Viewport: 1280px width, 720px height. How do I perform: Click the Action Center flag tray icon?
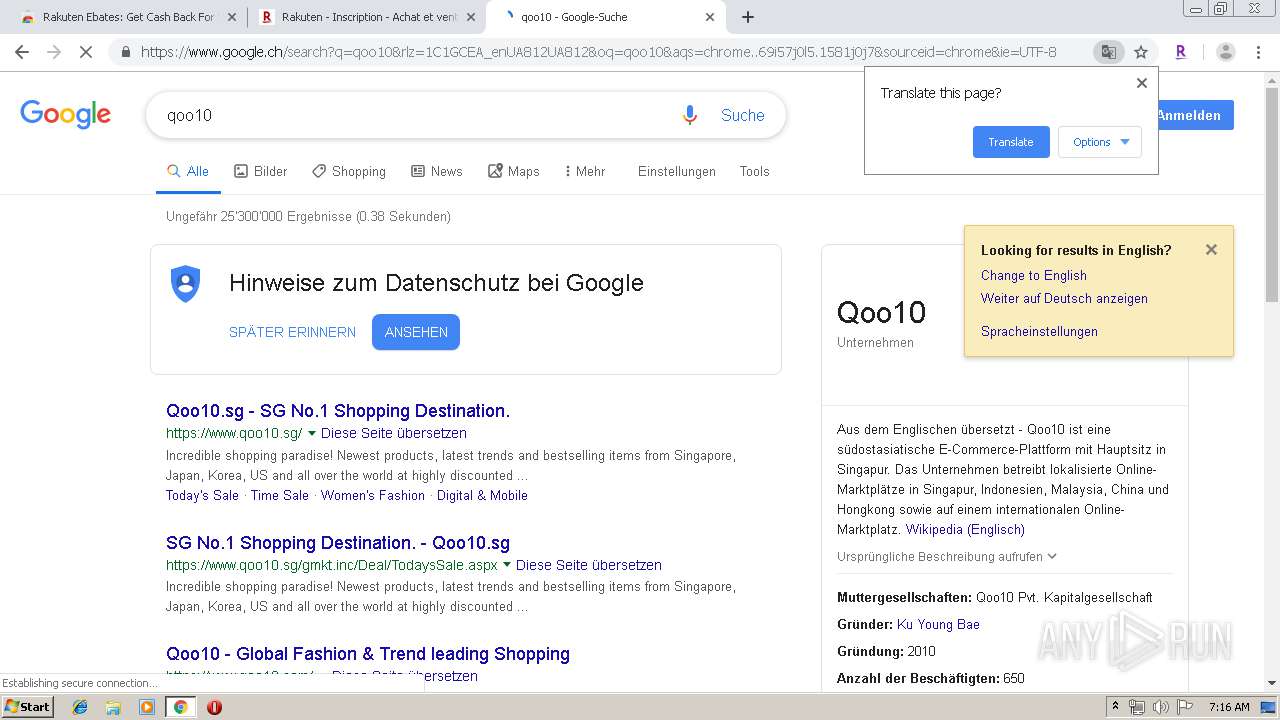pyautogui.click(x=1184, y=707)
